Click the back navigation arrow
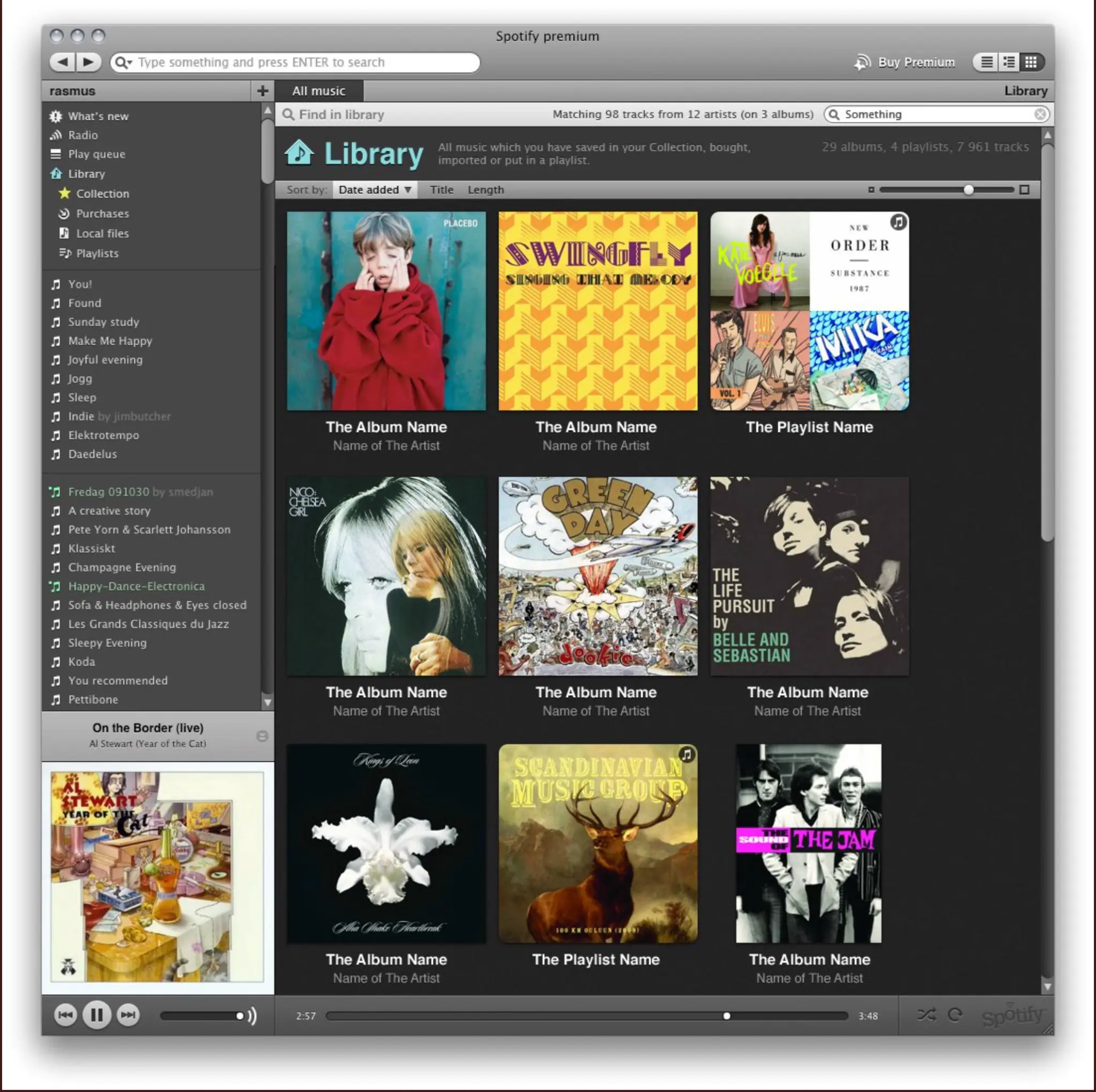This screenshot has width=1096, height=1092. [x=64, y=62]
